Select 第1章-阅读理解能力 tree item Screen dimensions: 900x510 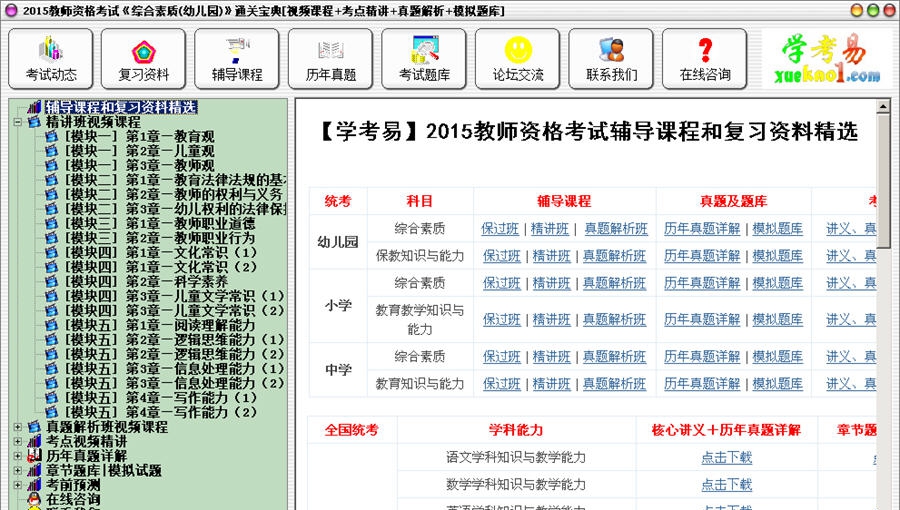pos(190,325)
